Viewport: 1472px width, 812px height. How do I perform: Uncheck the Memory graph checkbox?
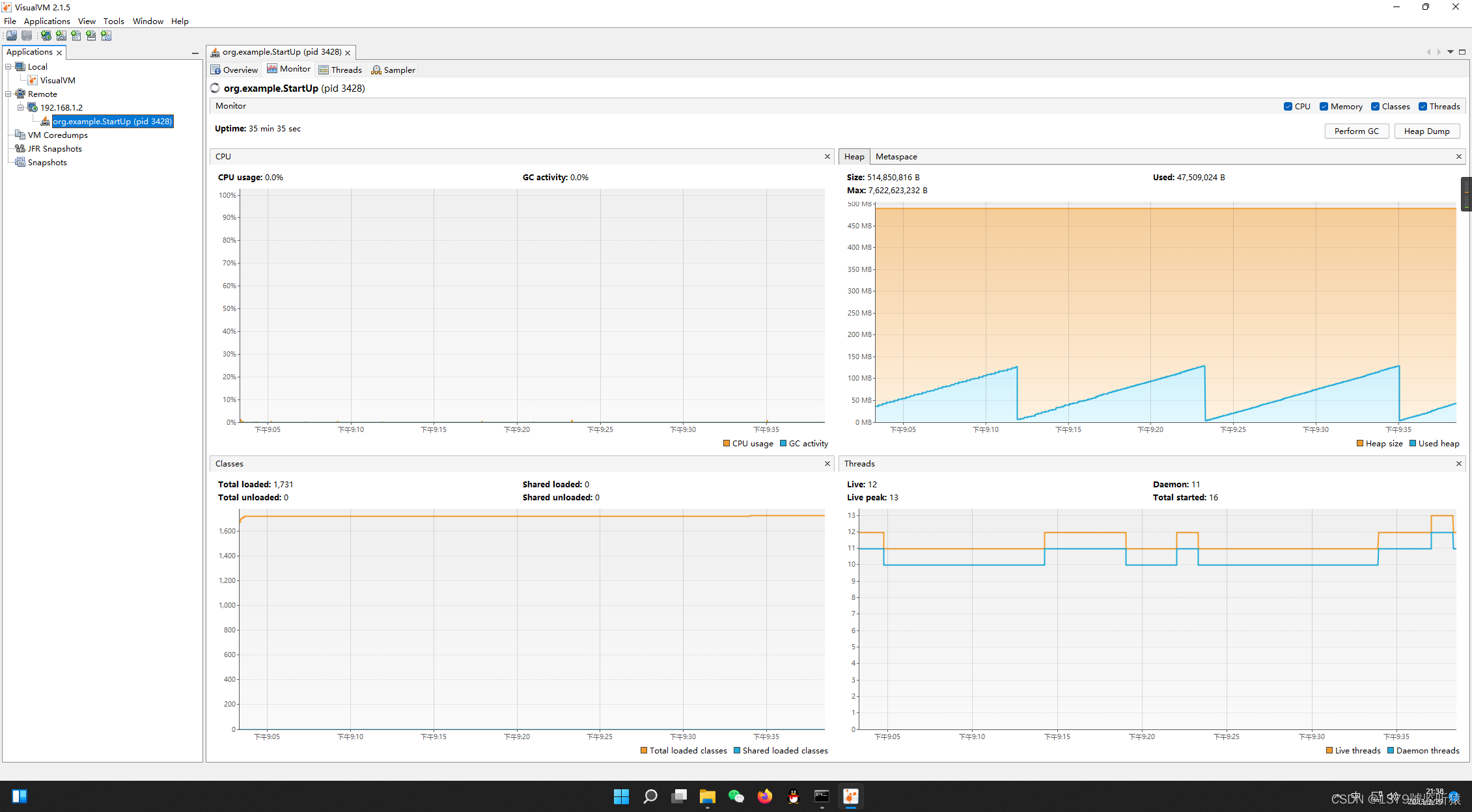1324,107
